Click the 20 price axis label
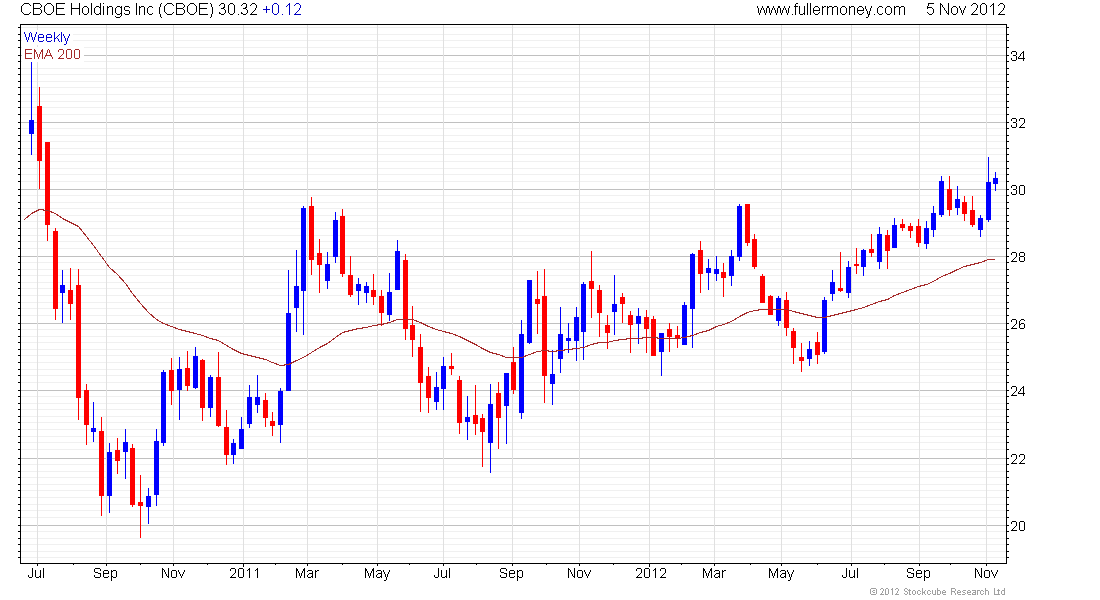 (x=1018, y=526)
